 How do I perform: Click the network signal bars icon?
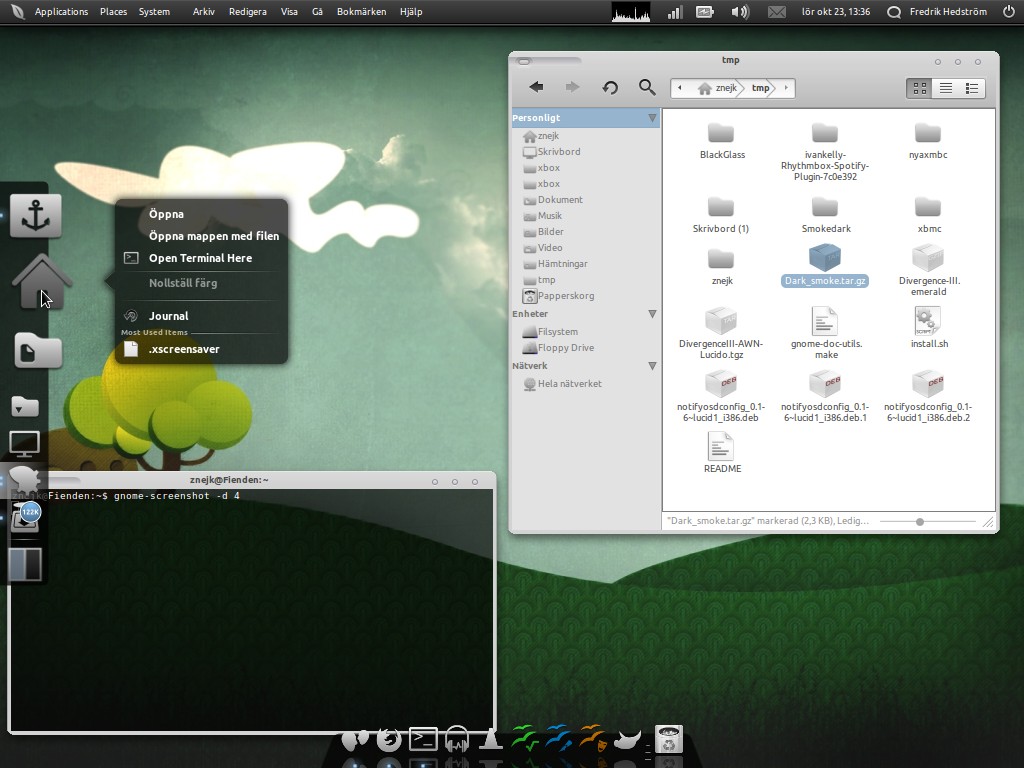click(x=674, y=12)
